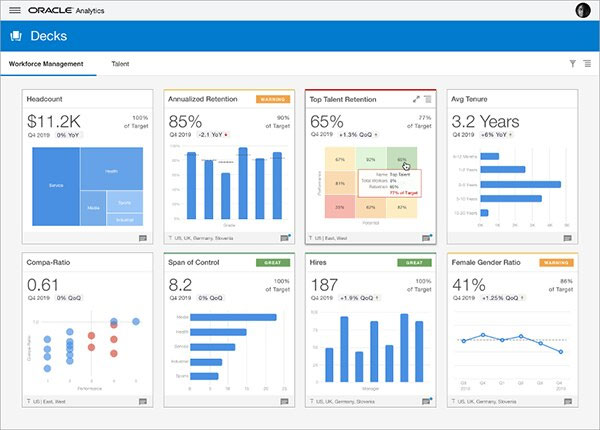Open notes on the Hires card
The height and width of the screenshot is (430, 600).
coord(426,401)
